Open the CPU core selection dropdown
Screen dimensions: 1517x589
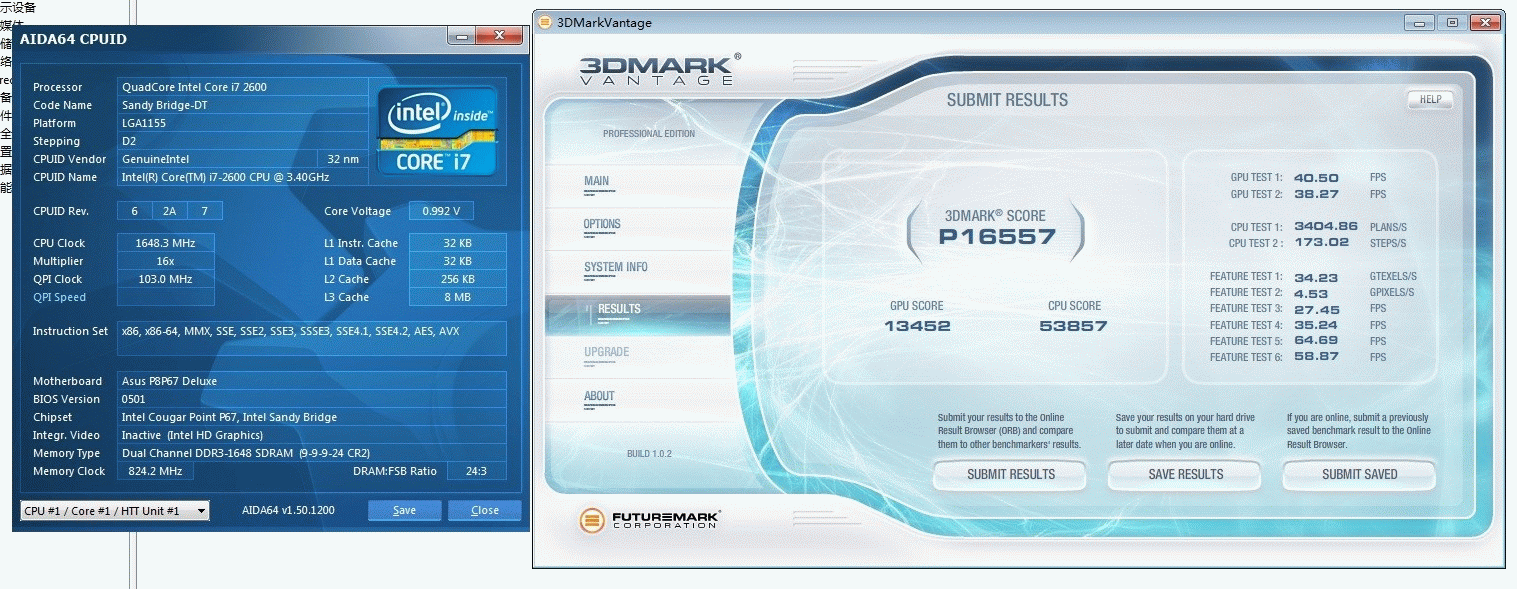point(115,511)
